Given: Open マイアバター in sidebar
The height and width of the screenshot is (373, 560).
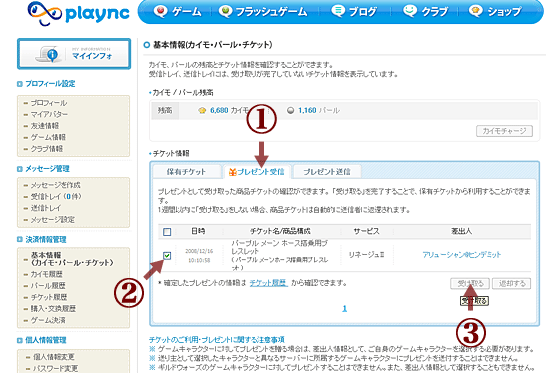Looking at the screenshot, I should click(49, 114).
